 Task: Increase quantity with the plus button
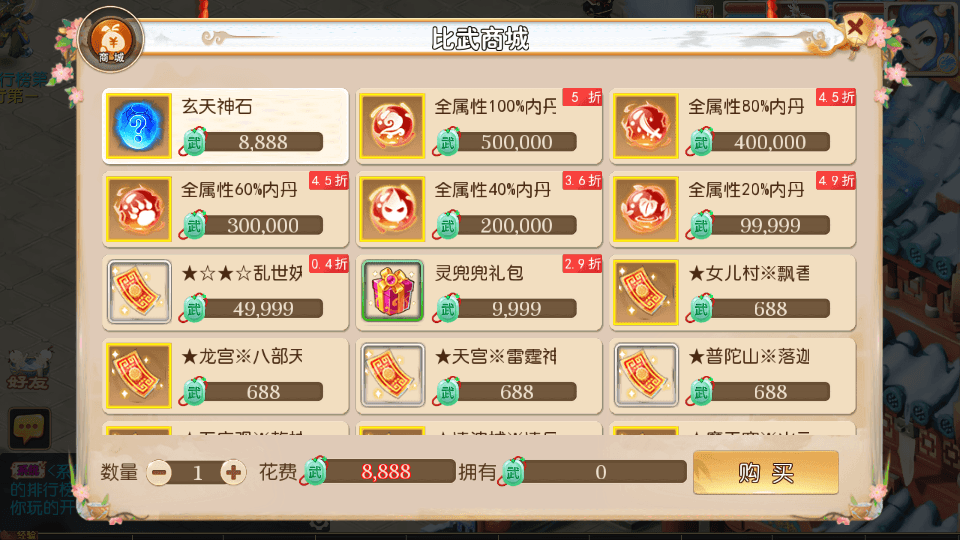[x=233, y=473]
